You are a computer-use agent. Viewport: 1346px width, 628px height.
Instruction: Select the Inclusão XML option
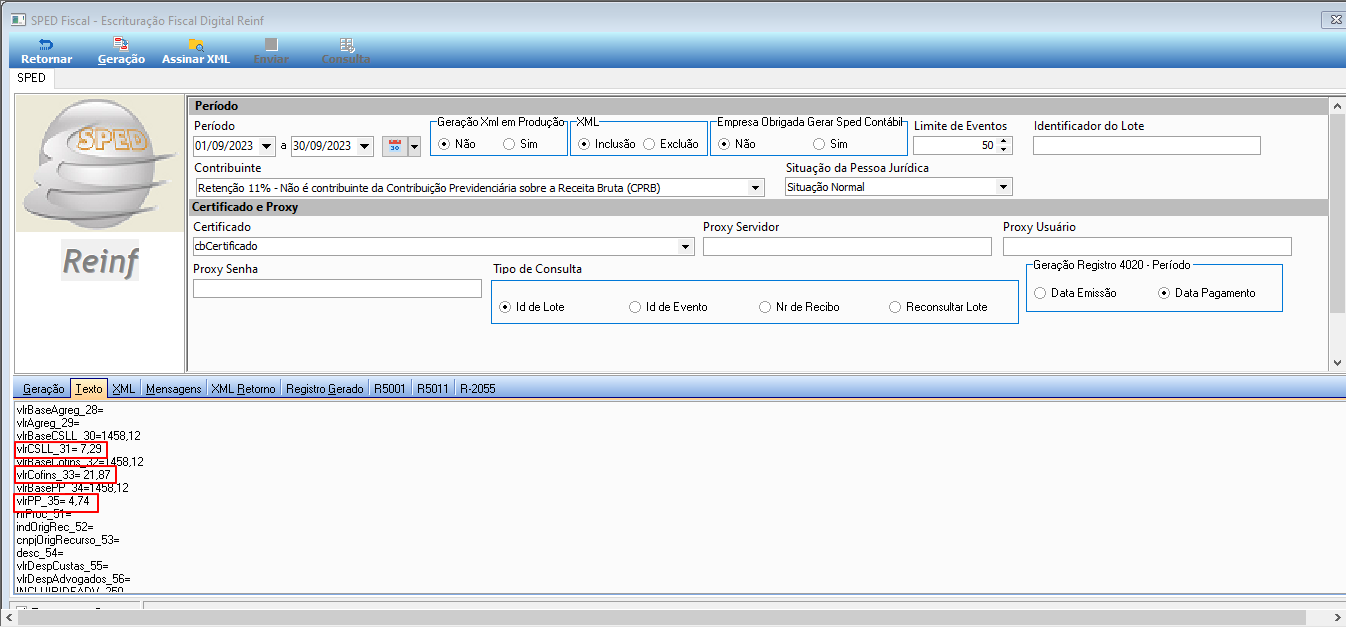584,144
